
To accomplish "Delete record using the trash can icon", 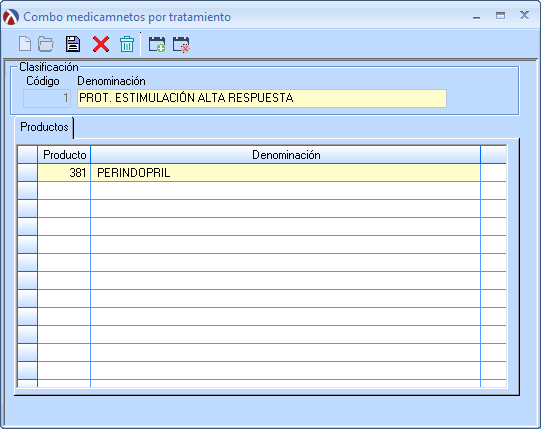I will click(127, 44).
